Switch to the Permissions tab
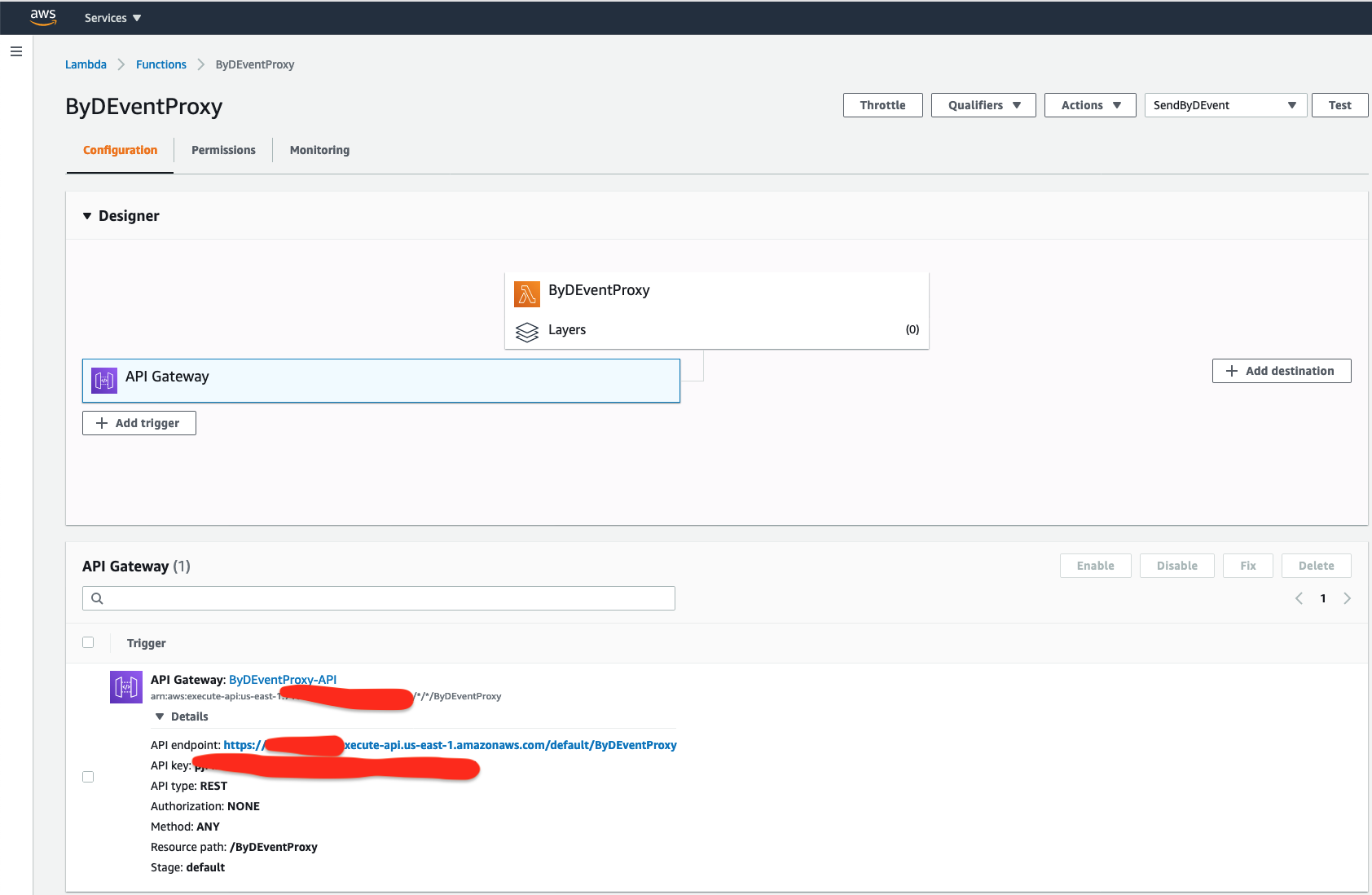 coord(223,150)
